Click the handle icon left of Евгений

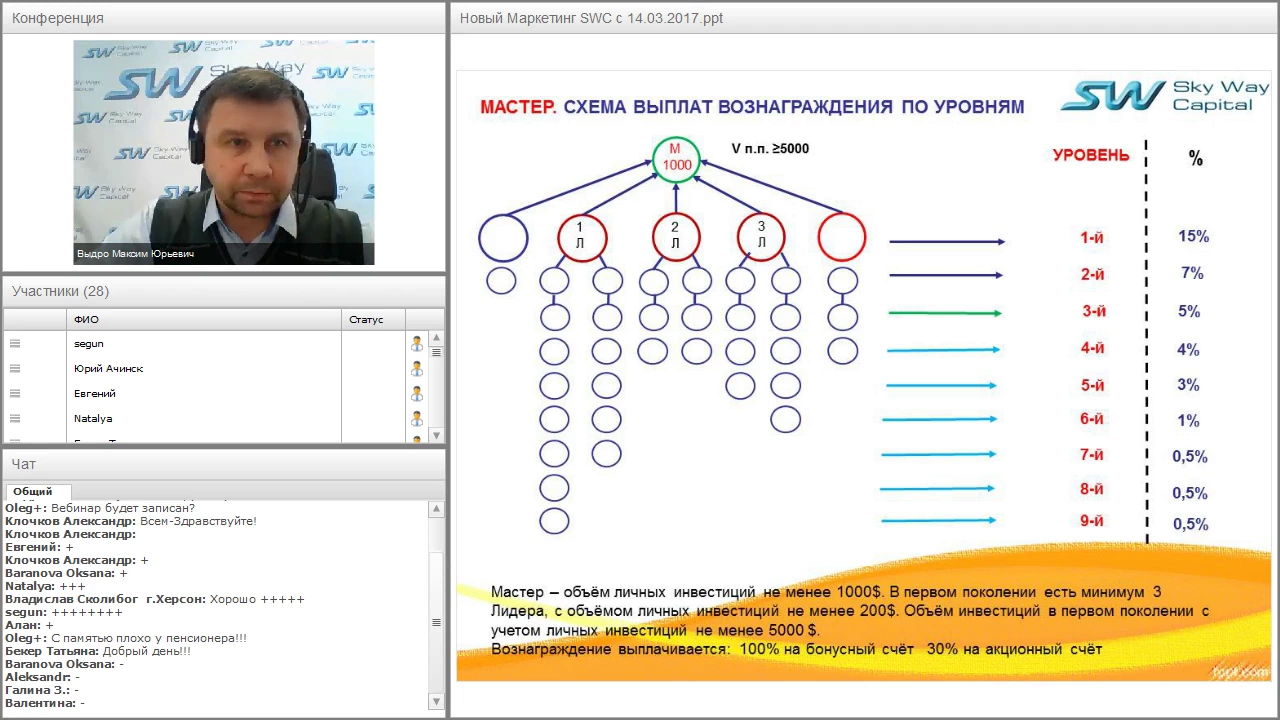click(x=15, y=393)
